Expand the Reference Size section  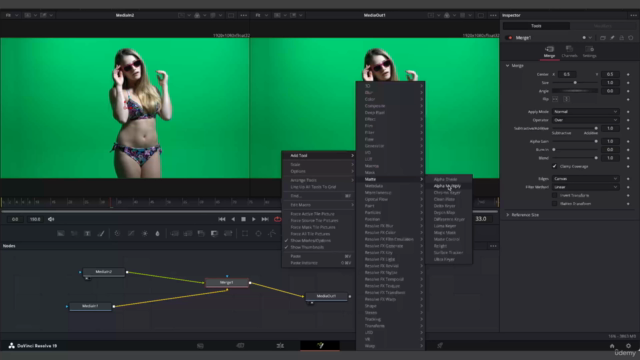[x=507, y=215]
